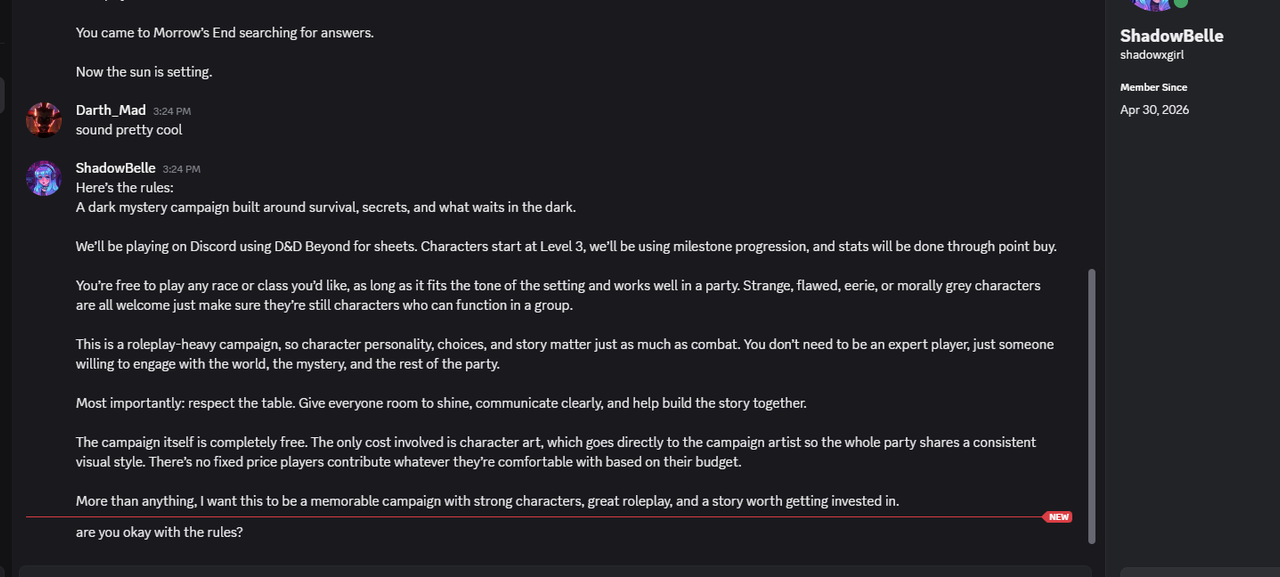Click the red NEW messages badge
The image size is (1280, 577).
(1058, 517)
